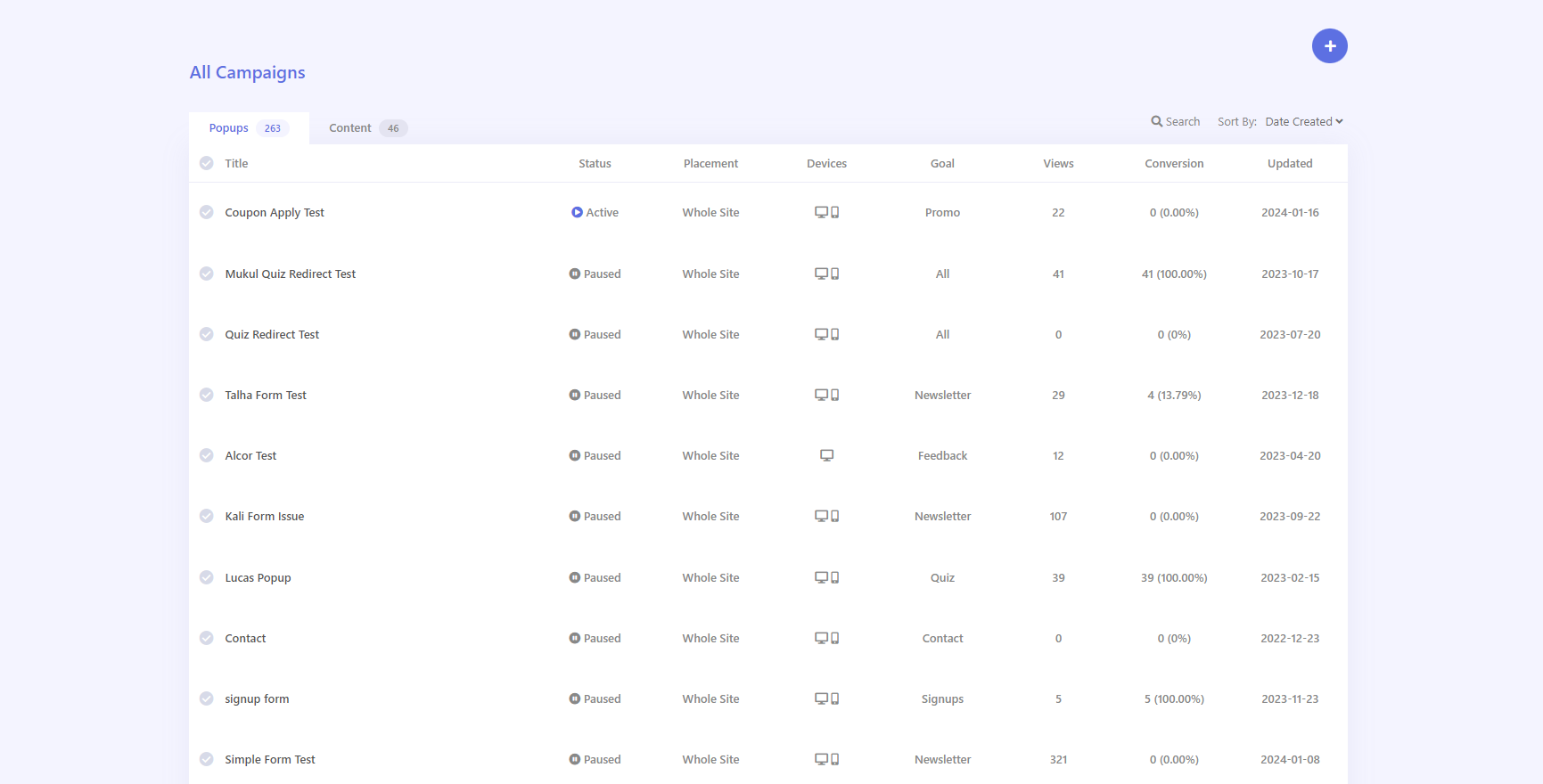The image size is (1543, 784).
Task: Click the 41 (100.00%) conversion value
Action: point(1174,274)
